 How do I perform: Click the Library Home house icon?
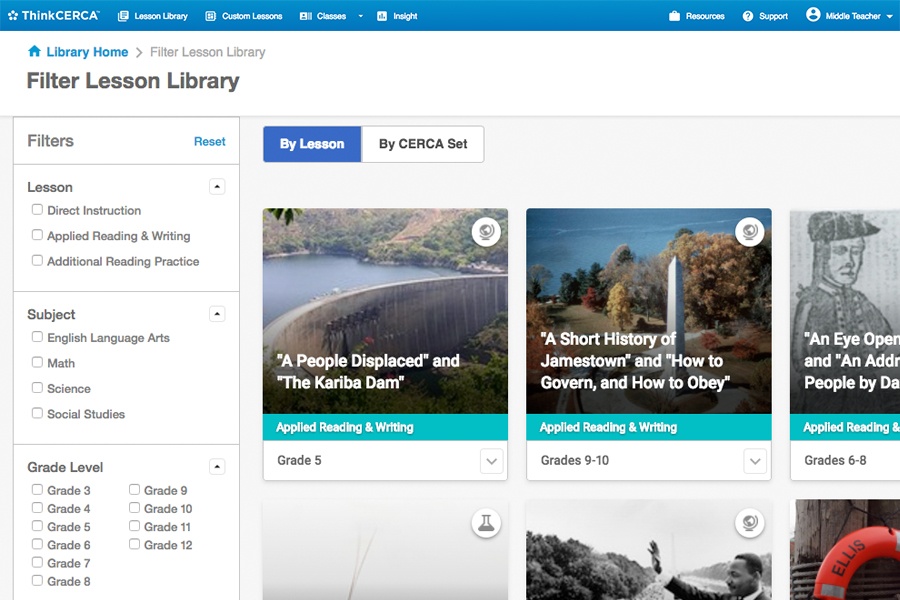tap(34, 52)
